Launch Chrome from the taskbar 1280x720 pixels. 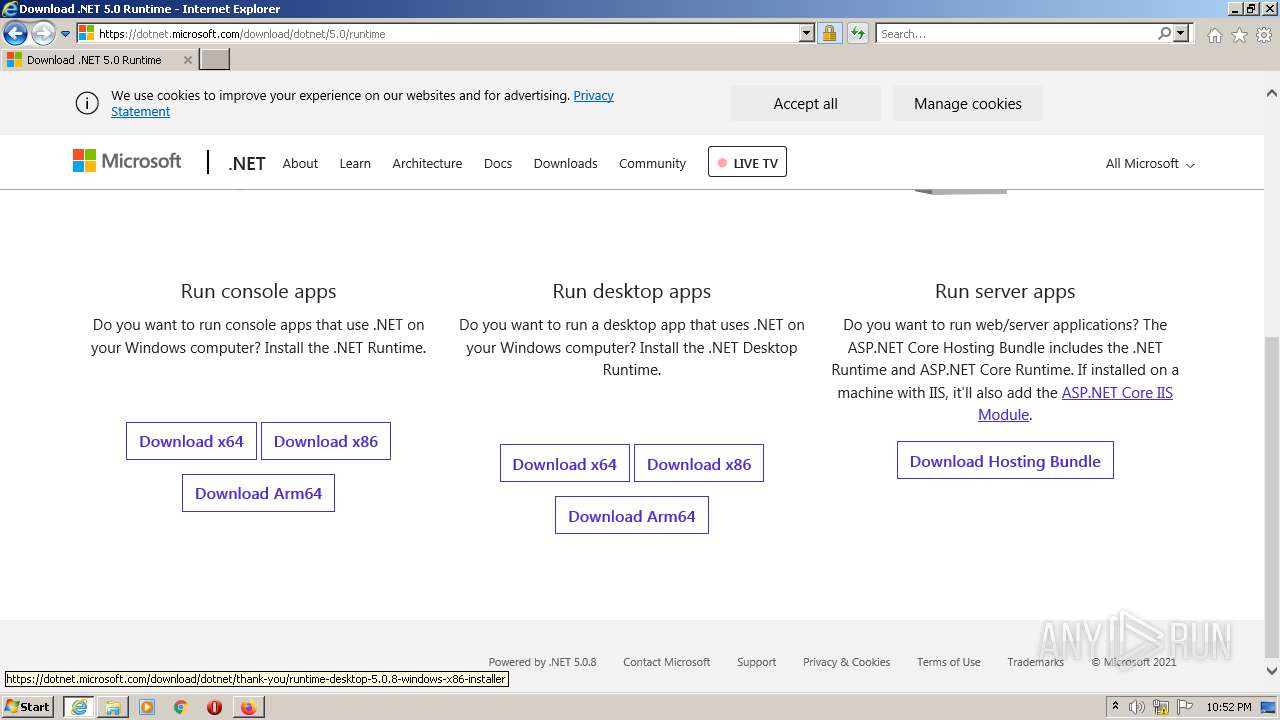point(181,707)
